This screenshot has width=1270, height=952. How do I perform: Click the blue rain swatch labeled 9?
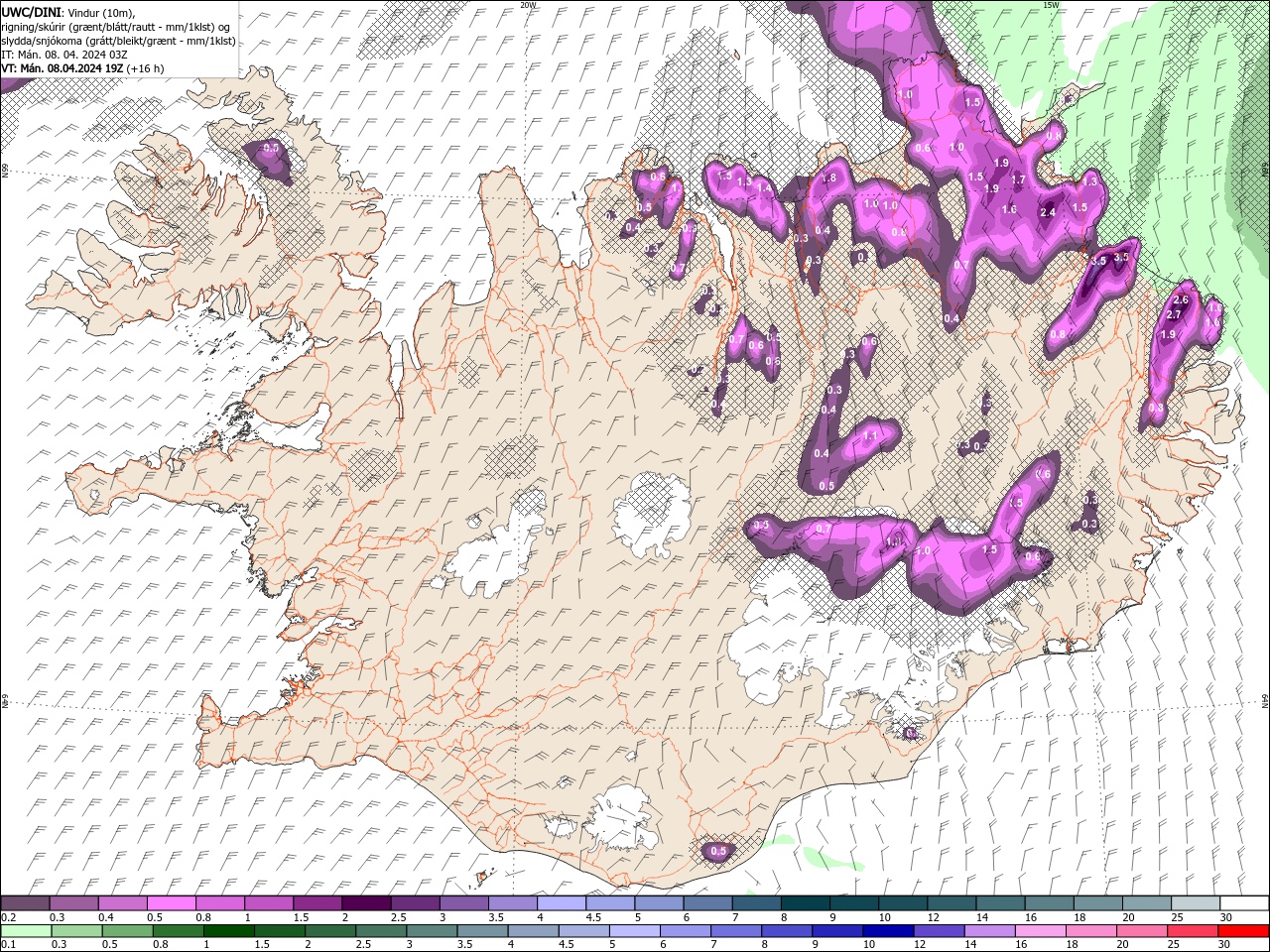pos(837,931)
